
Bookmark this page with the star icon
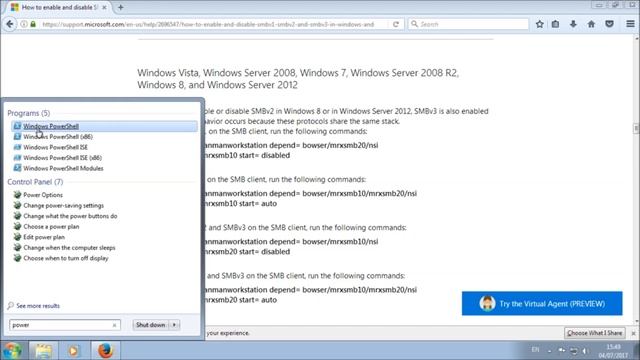540,24
